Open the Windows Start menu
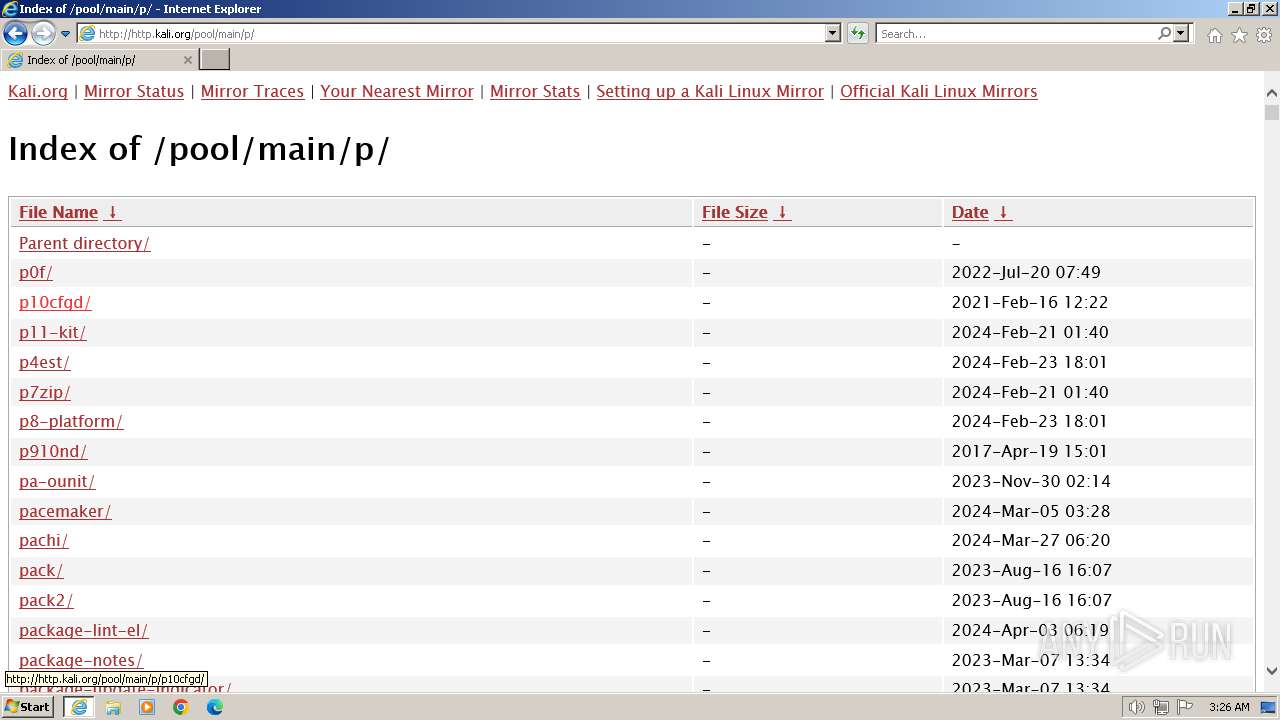1280x720 pixels. coord(28,707)
